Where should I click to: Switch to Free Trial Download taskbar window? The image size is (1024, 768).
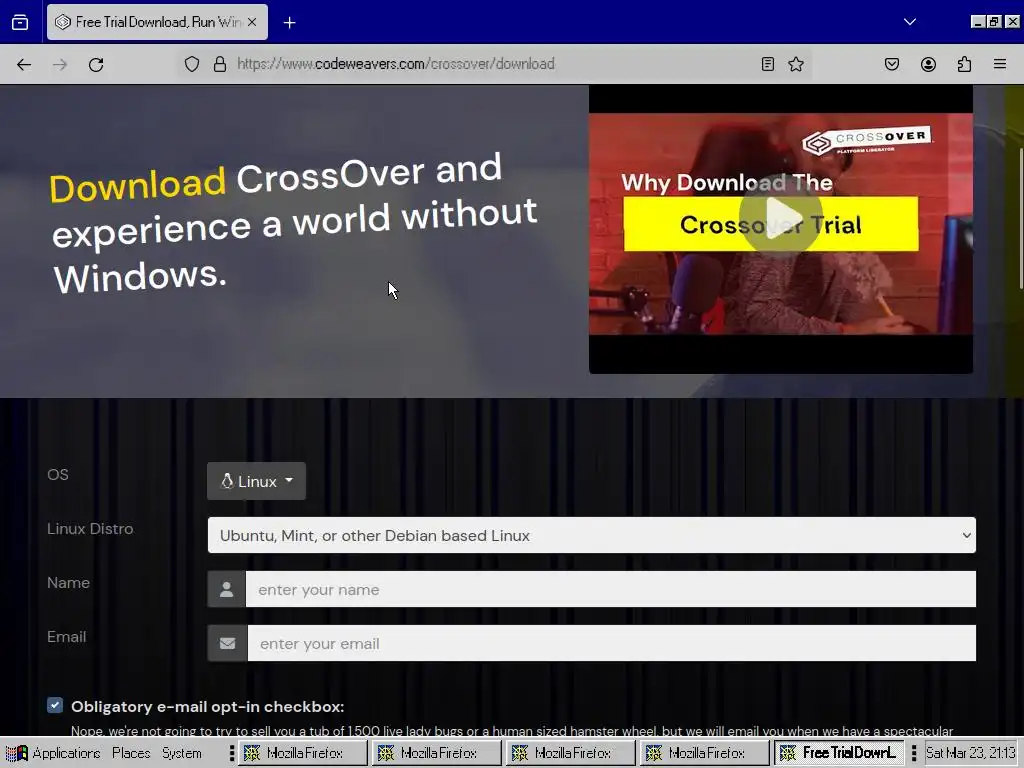coord(839,753)
